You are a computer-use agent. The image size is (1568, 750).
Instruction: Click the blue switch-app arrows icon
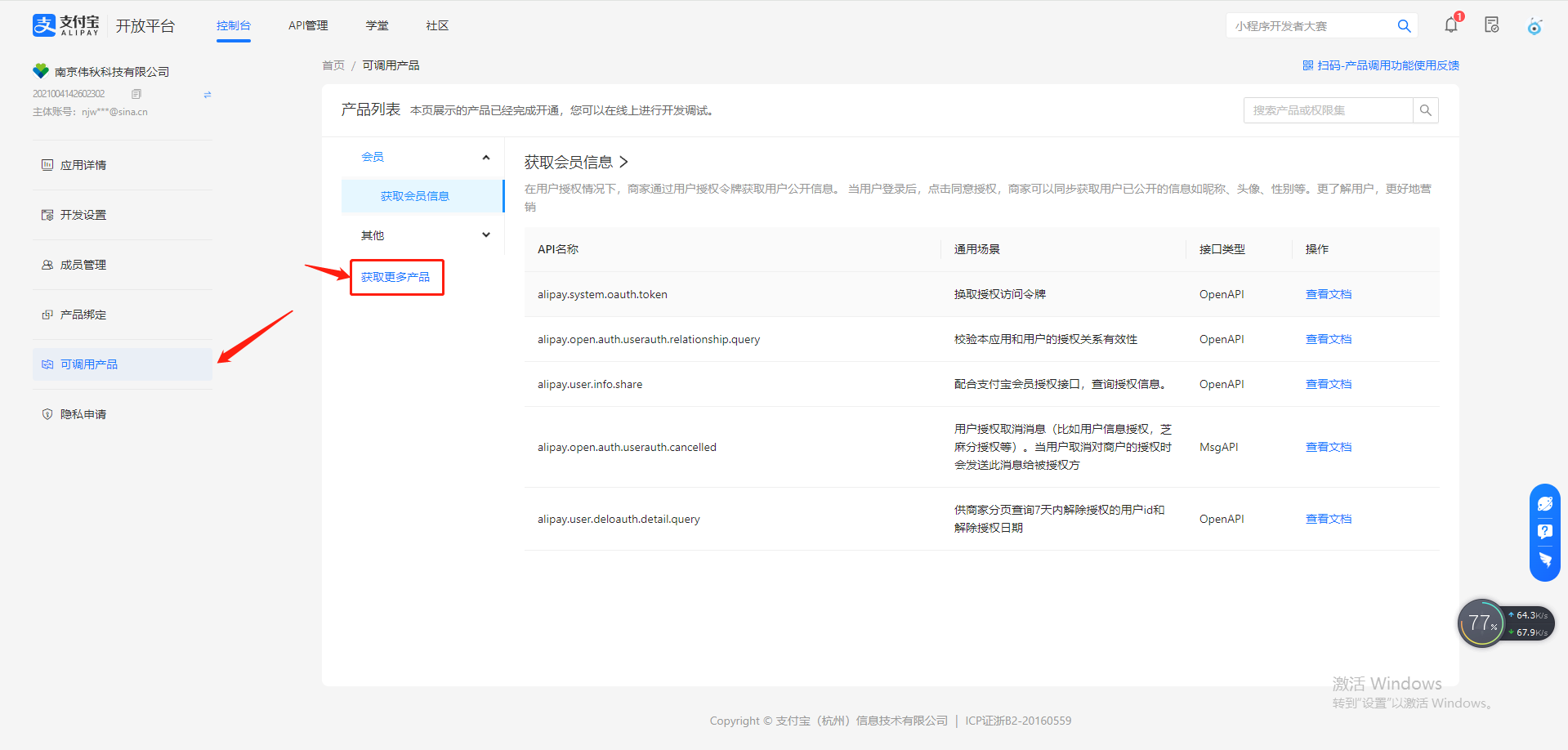pos(208,95)
